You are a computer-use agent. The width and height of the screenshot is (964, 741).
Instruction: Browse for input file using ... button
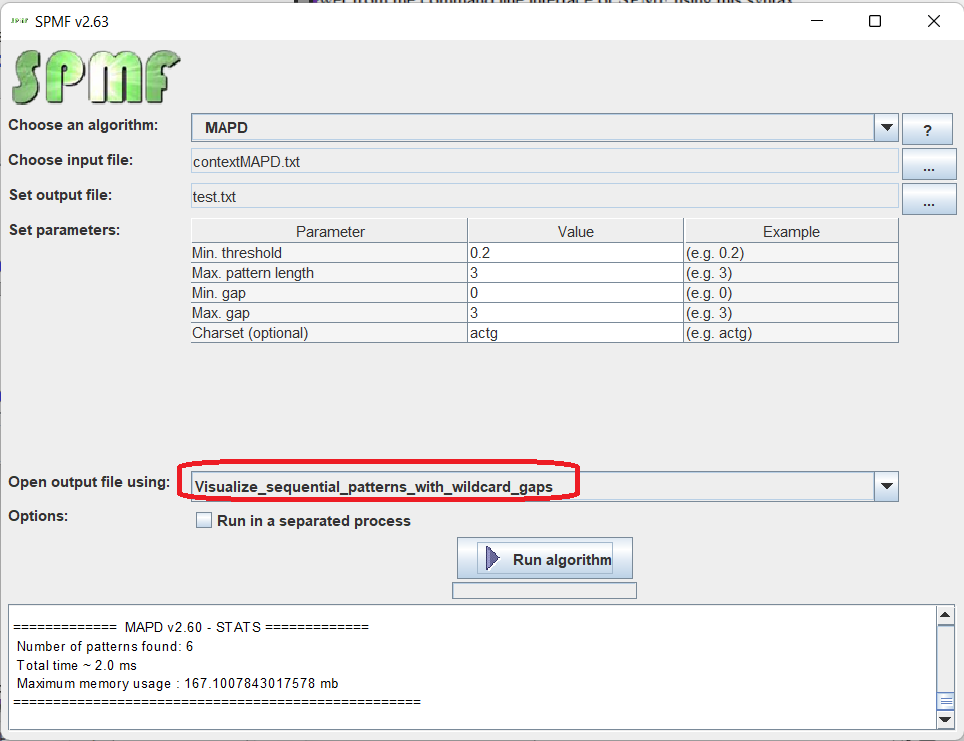(x=927, y=165)
